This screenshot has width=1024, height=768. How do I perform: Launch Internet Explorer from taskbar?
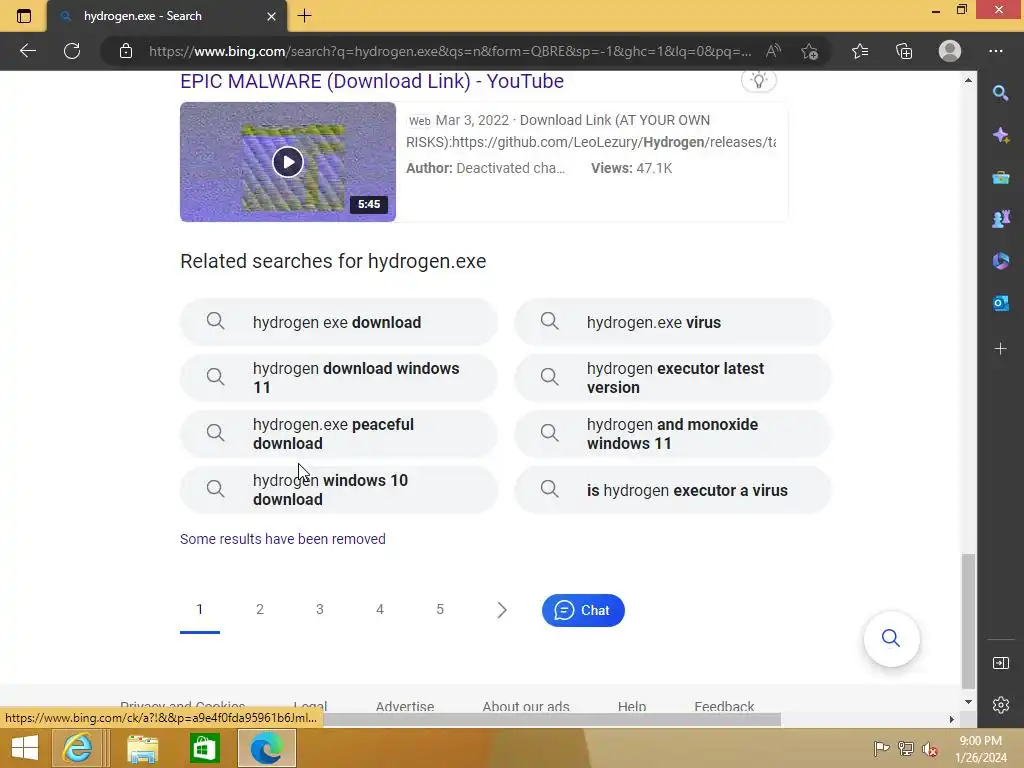77,748
